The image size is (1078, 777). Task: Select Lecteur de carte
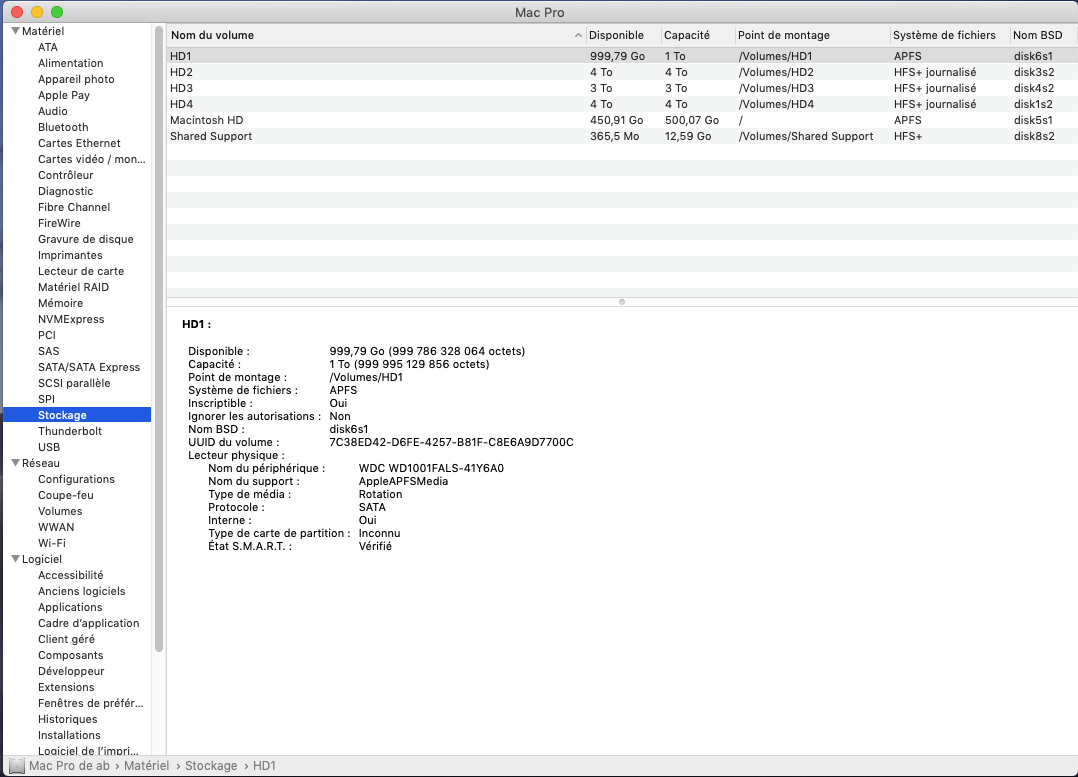[x=81, y=271]
